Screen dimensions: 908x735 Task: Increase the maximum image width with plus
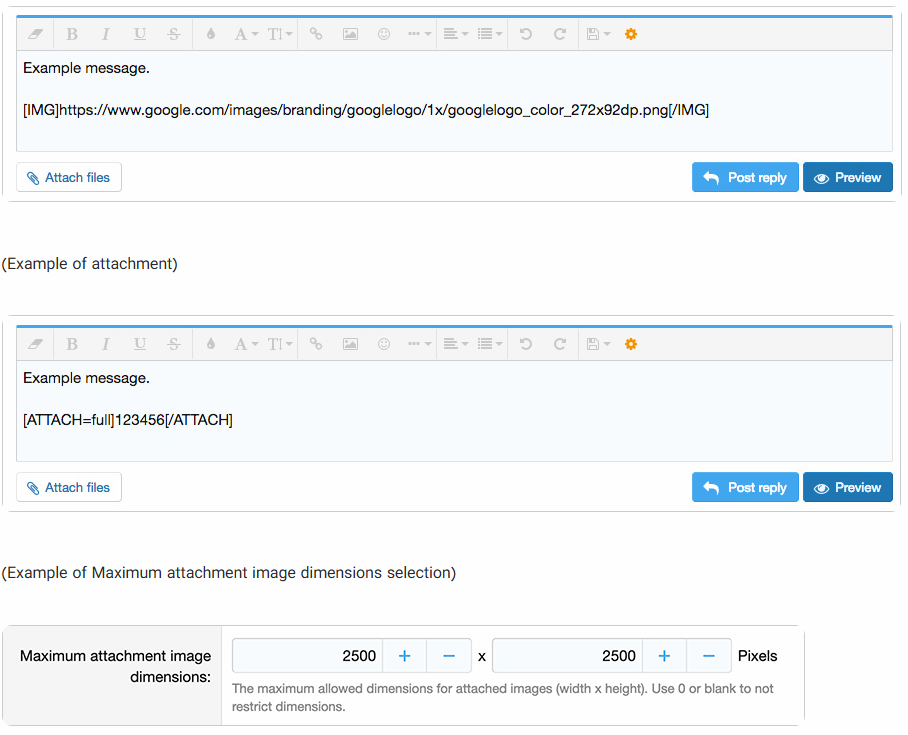(x=404, y=656)
